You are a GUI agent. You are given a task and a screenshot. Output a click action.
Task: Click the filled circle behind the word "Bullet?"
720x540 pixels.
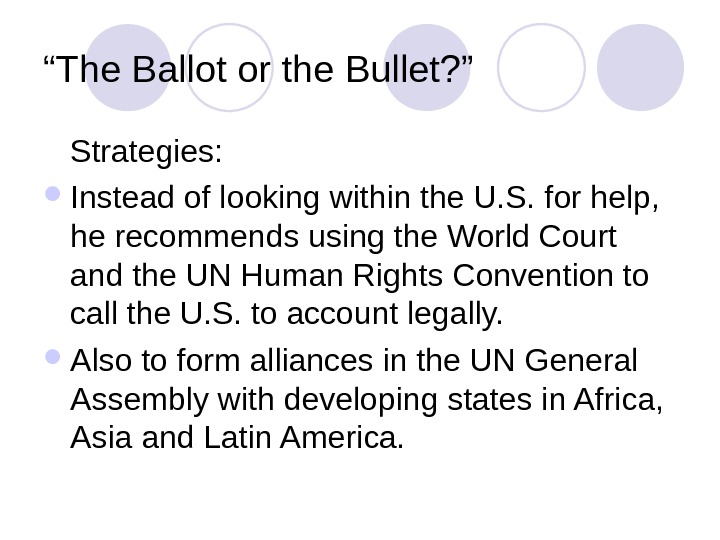427,67
